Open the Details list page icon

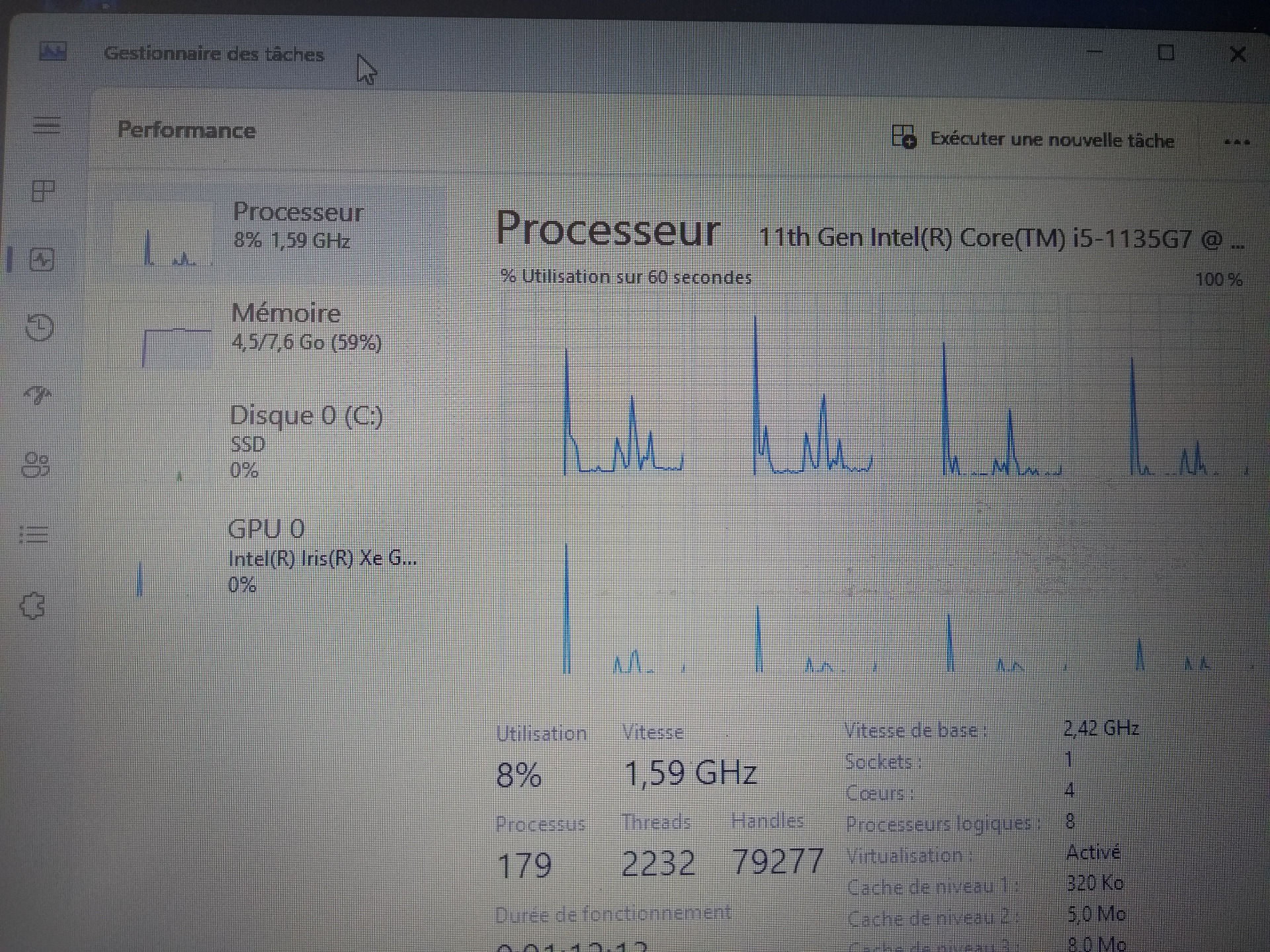[34, 534]
